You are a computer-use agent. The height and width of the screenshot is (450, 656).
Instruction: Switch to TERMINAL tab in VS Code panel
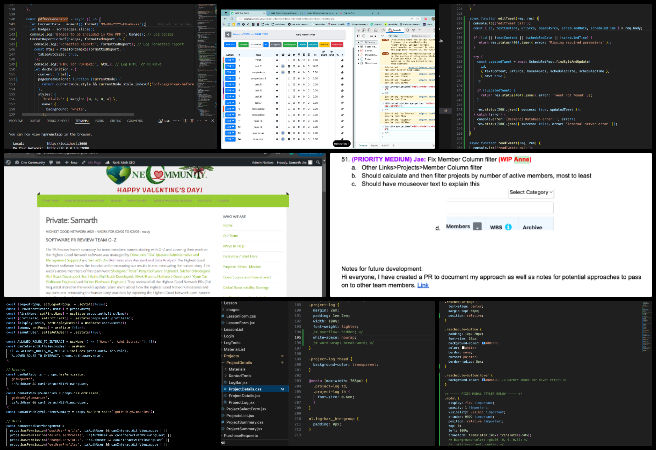(x=82, y=121)
